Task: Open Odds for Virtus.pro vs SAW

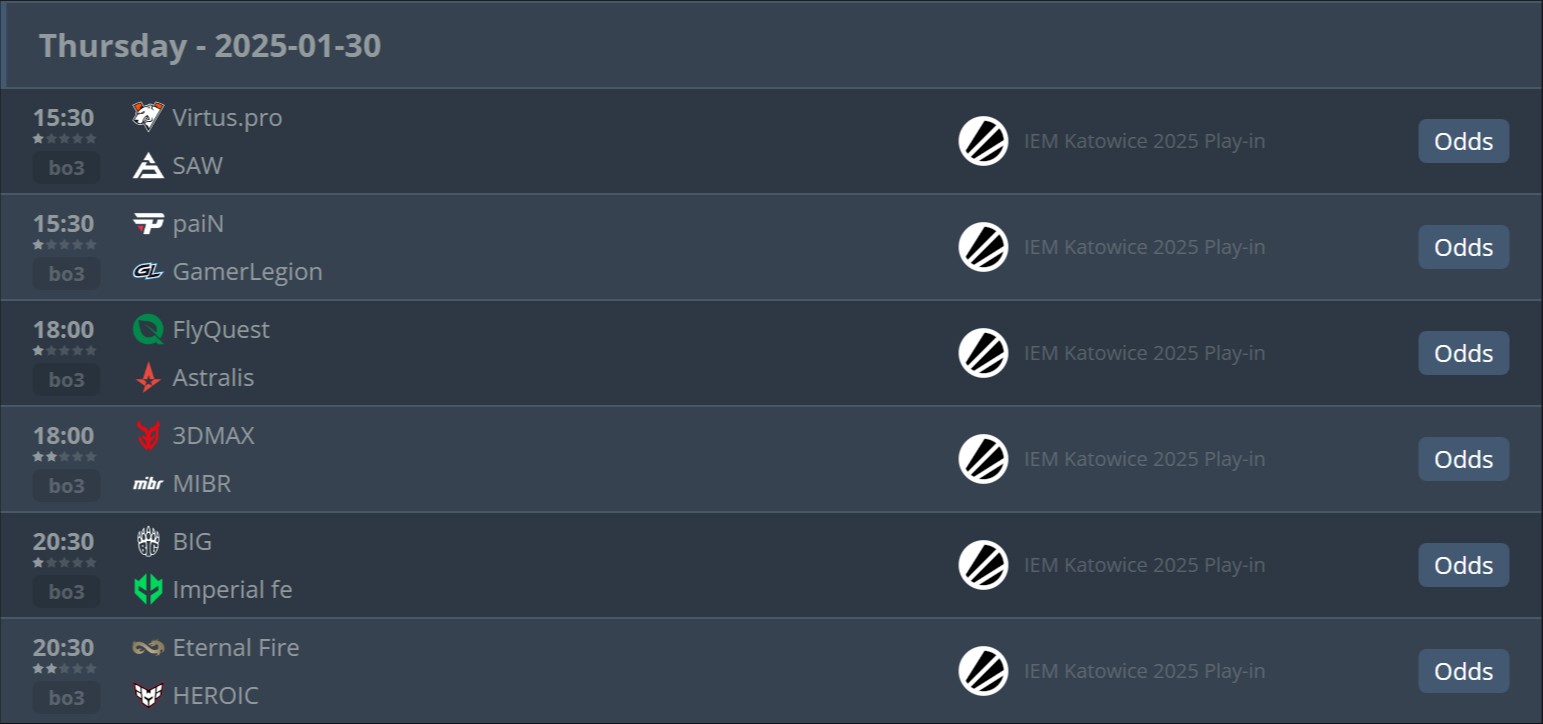Action: click(1463, 141)
